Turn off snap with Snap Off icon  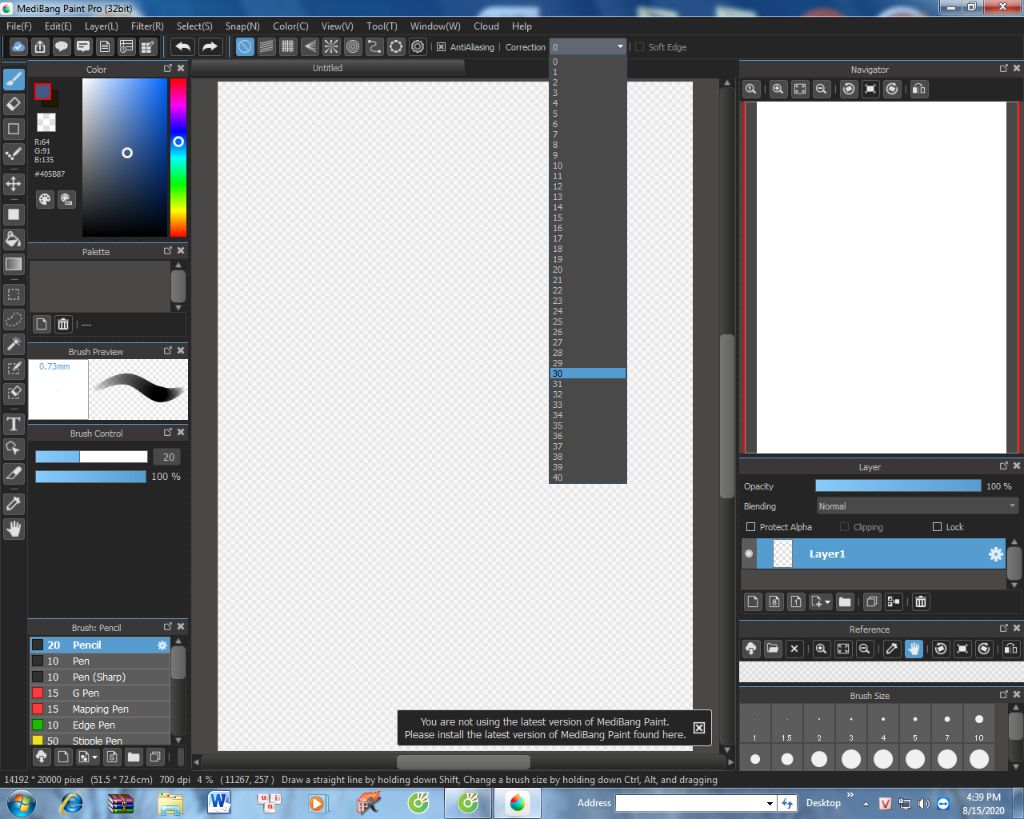click(x=244, y=47)
